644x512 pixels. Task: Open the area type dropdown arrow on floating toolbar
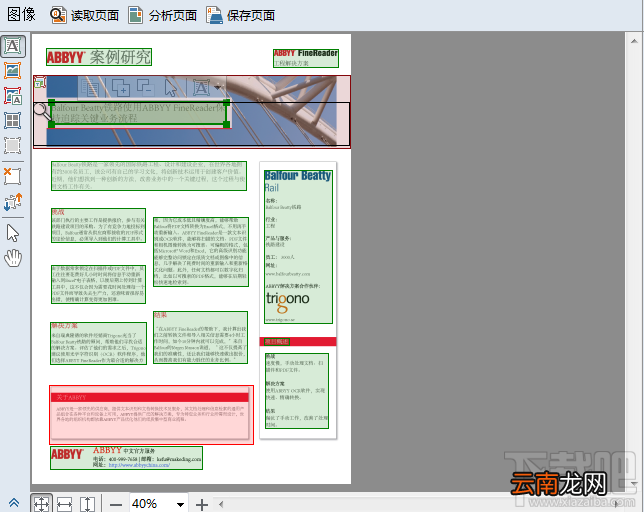218,87
